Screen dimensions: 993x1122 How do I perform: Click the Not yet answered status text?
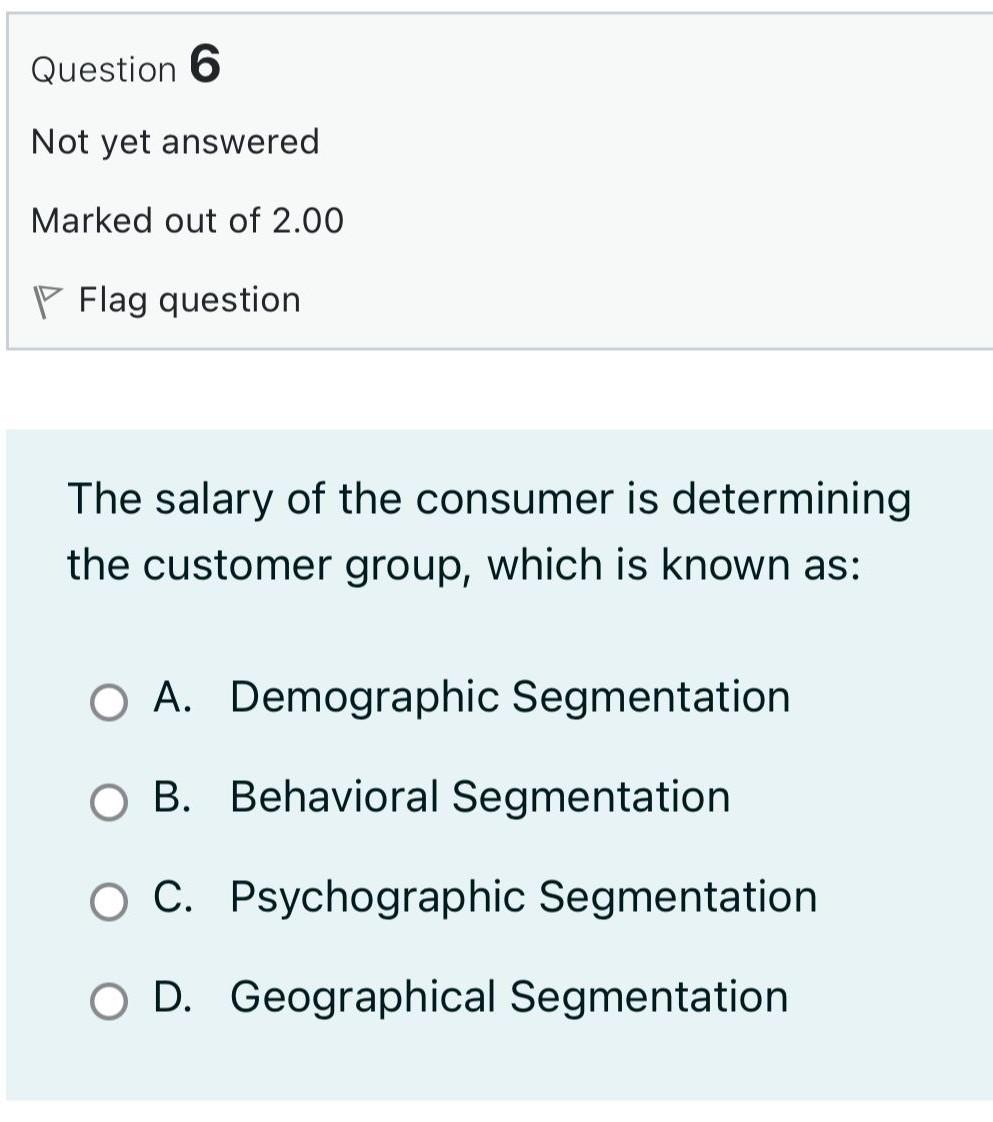[x=175, y=142]
